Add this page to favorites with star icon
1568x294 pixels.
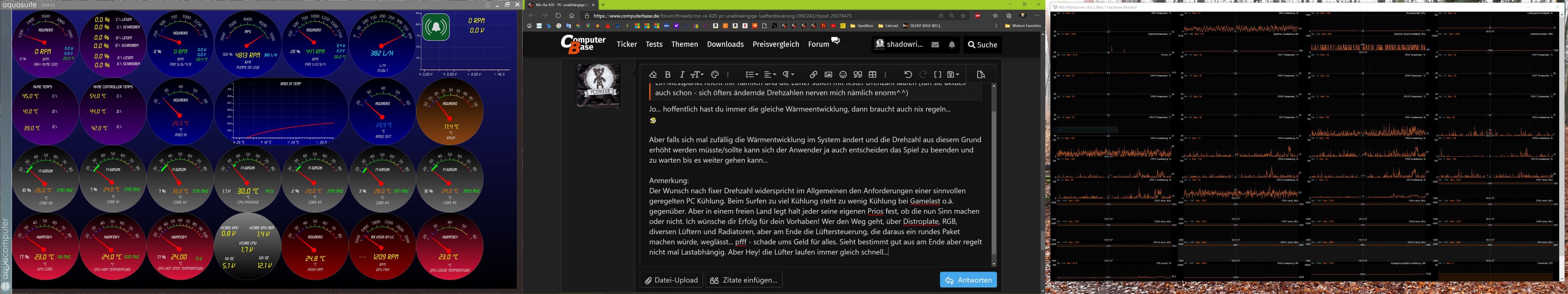pos(963,16)
